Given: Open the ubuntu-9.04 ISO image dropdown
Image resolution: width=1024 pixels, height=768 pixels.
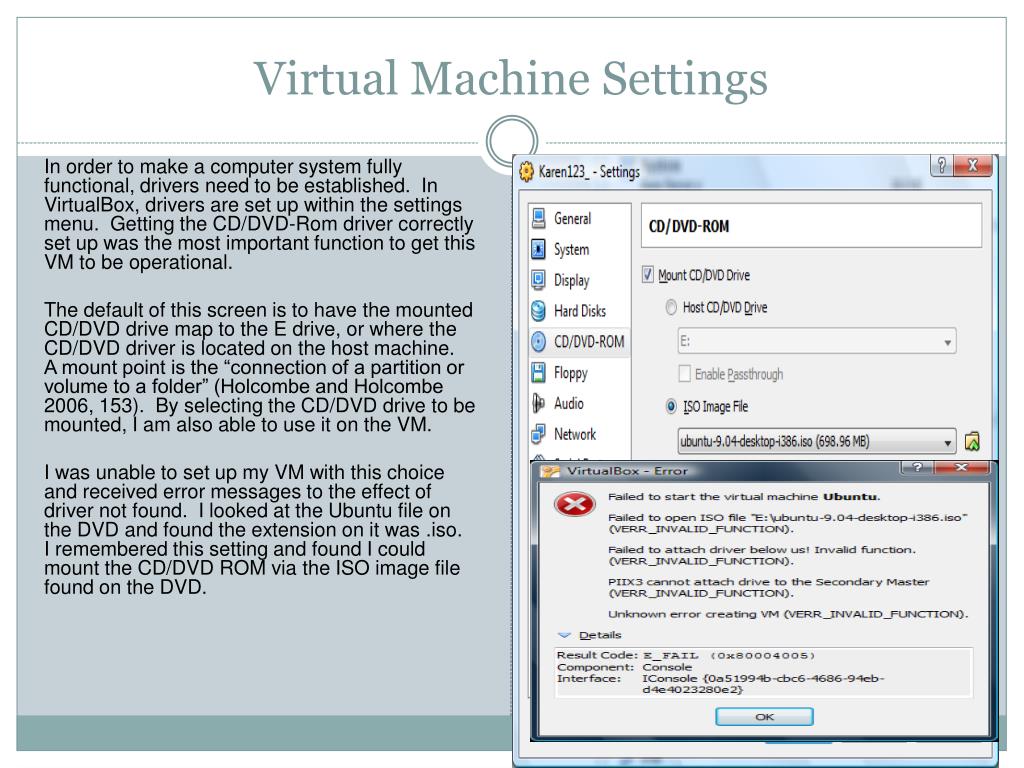Looking at the screenshot, I should pyautogui.click(x=817, y=441).
